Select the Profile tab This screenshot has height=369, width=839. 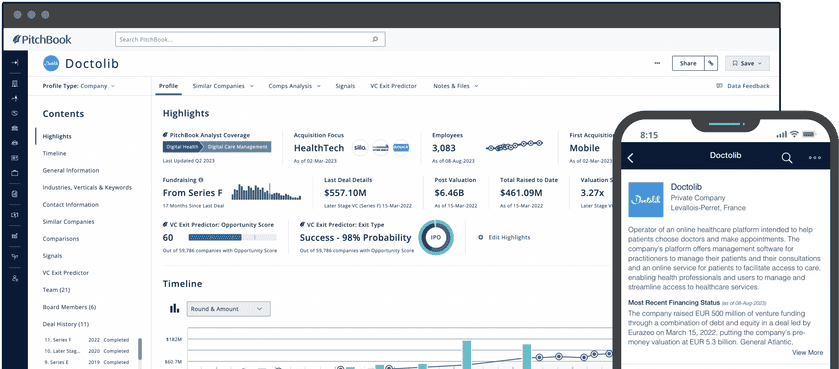[x=169, y=86]
